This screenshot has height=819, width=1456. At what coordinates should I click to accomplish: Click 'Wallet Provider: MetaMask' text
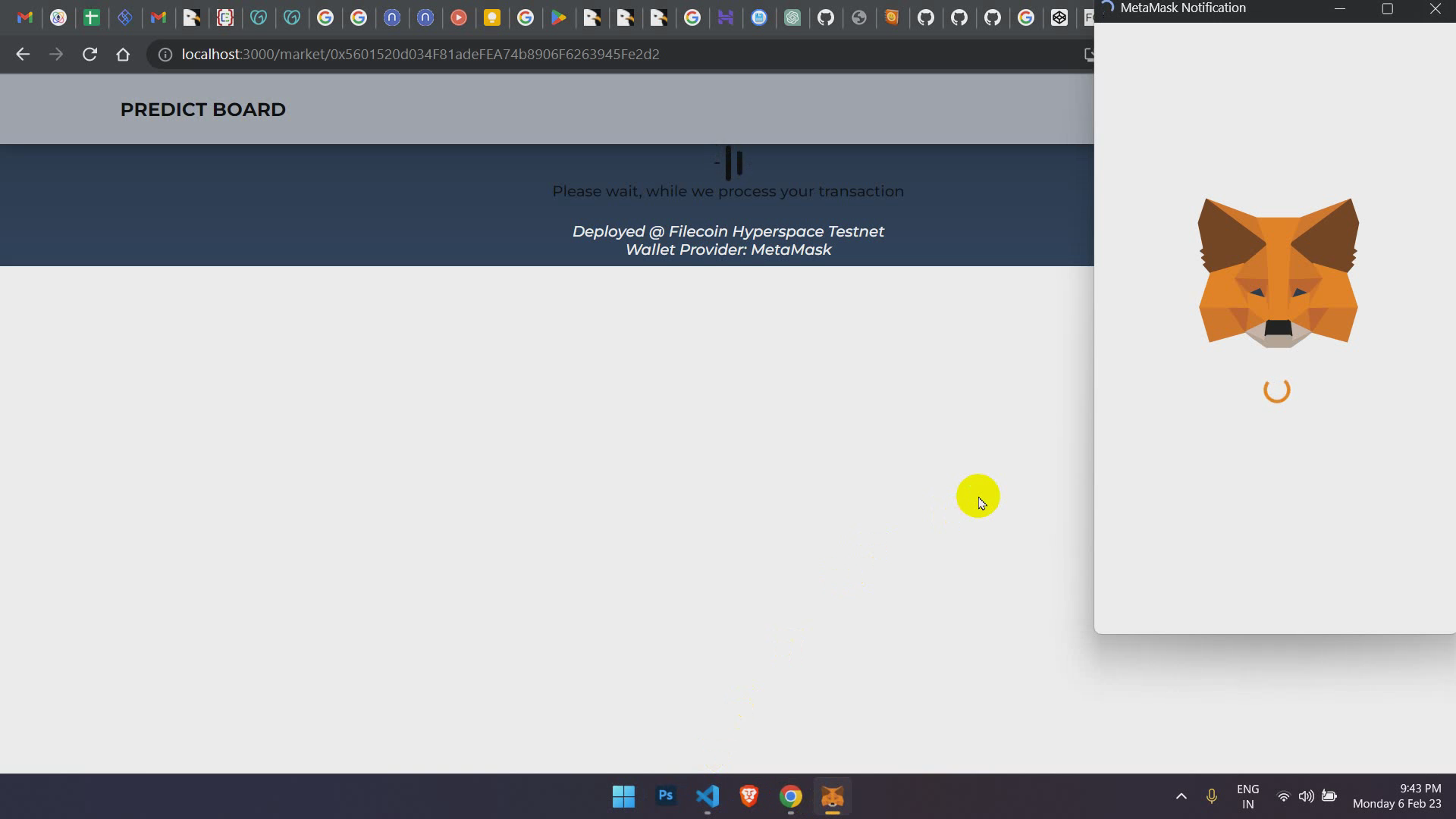pos(728,249)
